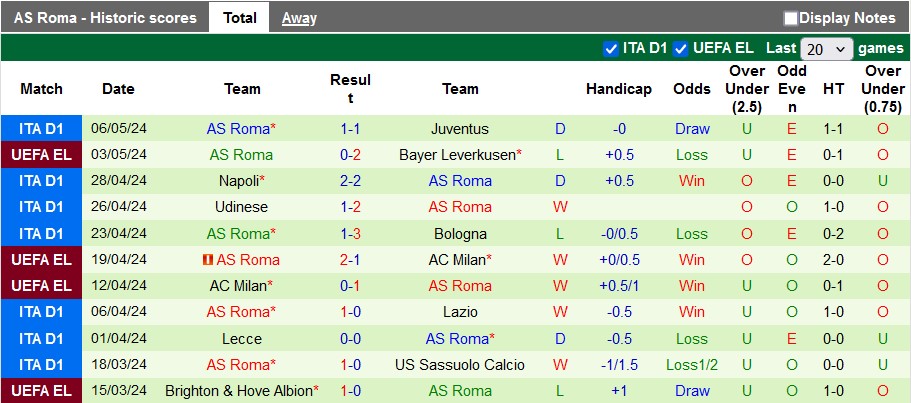Viewport: 911px width, 403px height.
Task: Click the ITA D1 badge for 06/05/24 match
Action: [41, 129]
